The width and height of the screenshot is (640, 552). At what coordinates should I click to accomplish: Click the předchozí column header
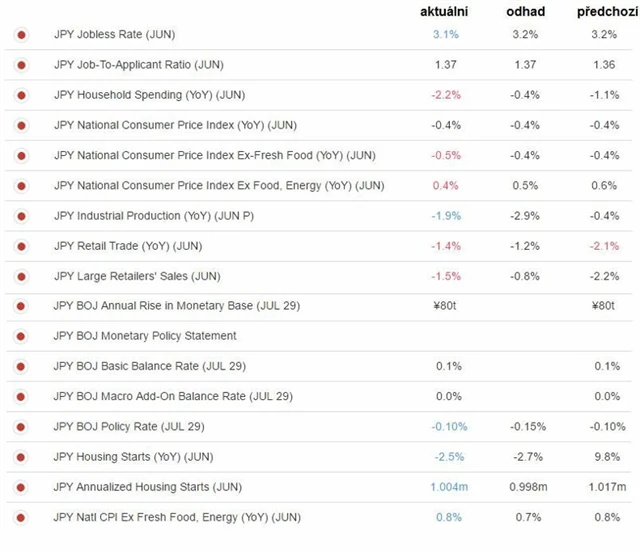point(602,12)
